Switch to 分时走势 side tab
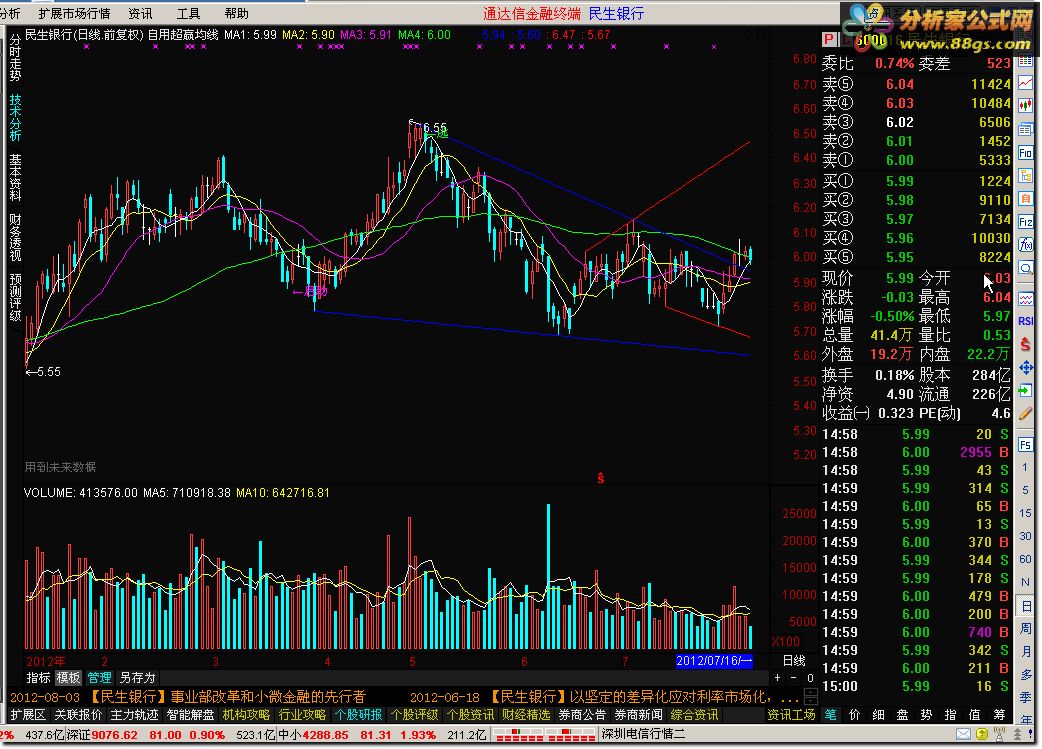This screenshot has width=1042, height=749. point(15,58)
